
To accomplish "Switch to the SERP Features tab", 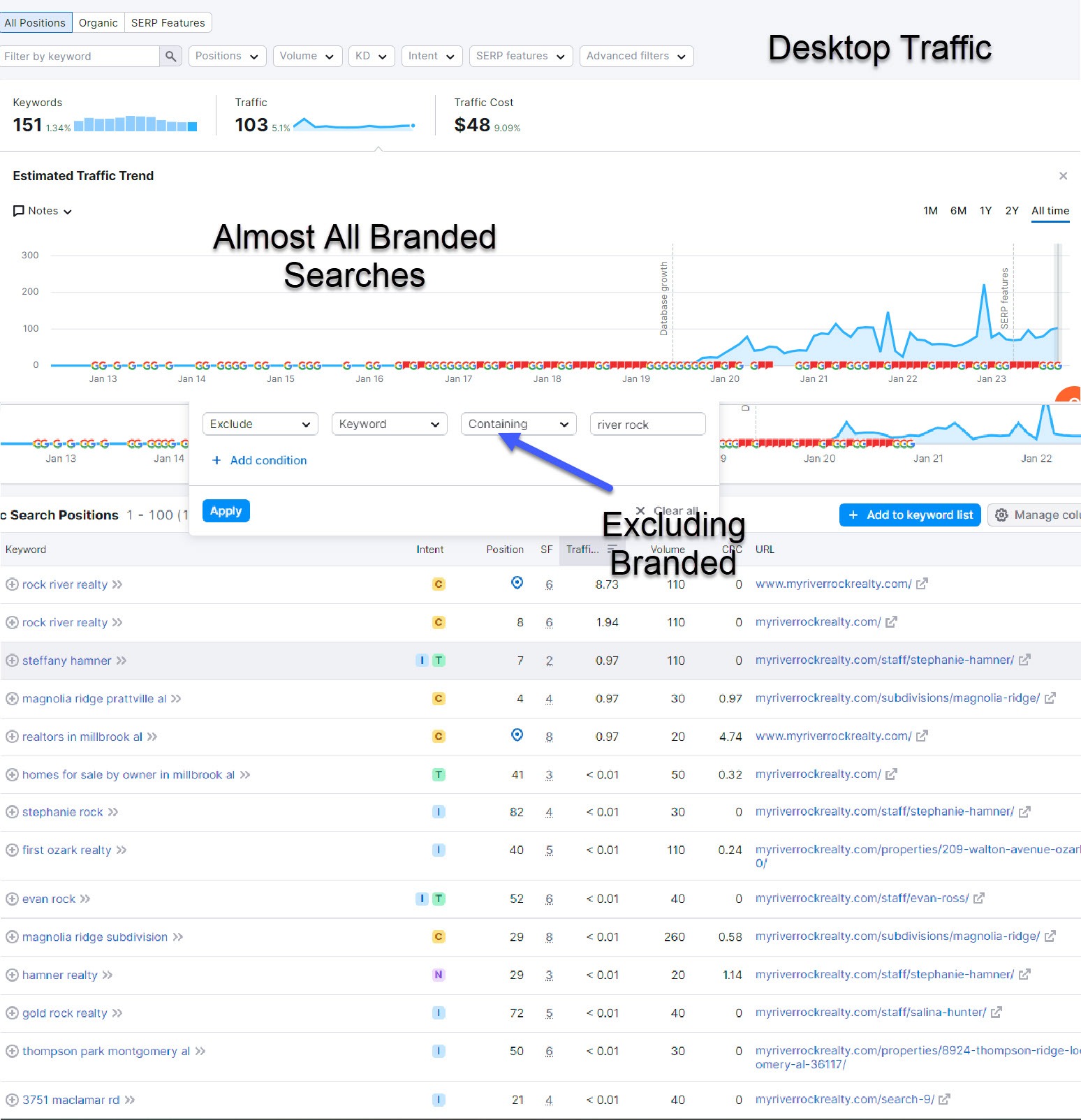I will tap(168, 23).
